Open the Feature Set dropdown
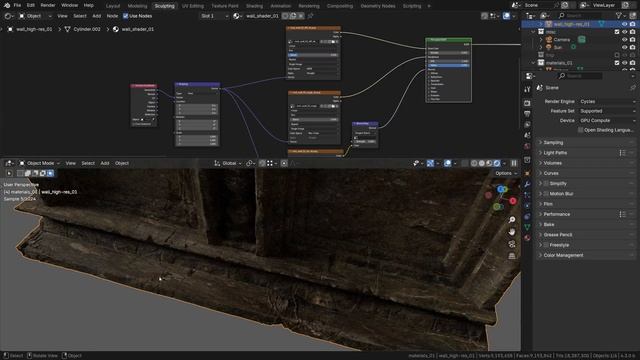 [x=607, y=111]
